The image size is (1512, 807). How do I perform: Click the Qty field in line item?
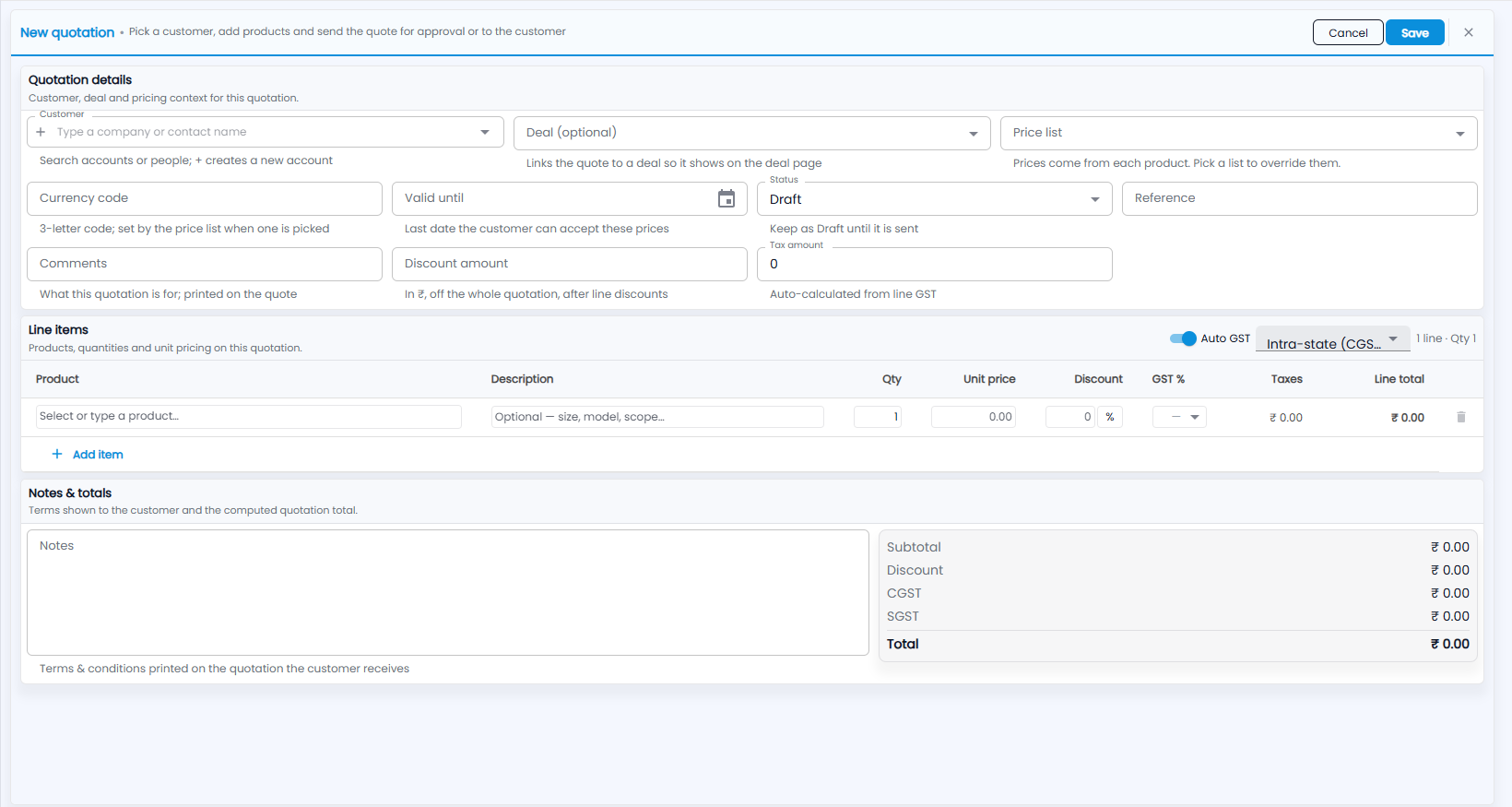(x=878, y=417)
